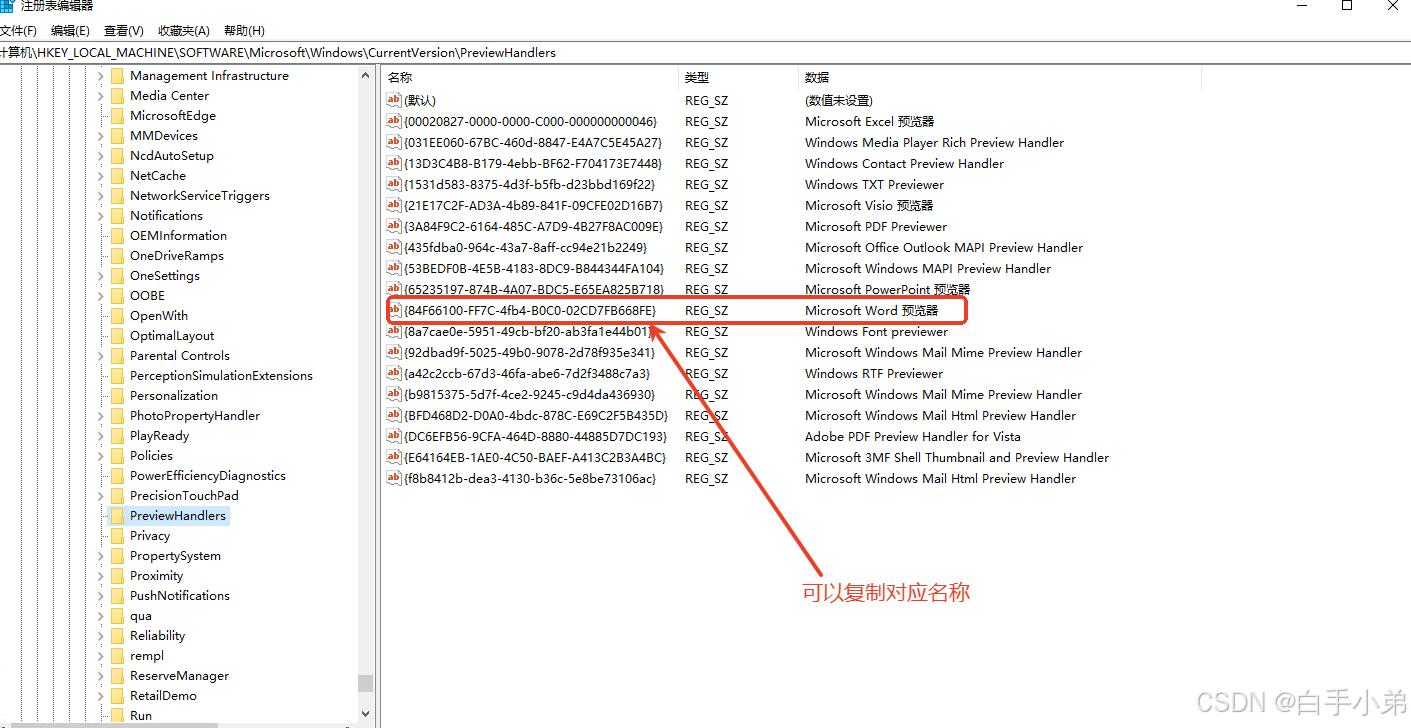The image size is (1411, 728).
Task: Click the Microsoft Excel 预览器 data cell
Action: [x=869, y=121]
